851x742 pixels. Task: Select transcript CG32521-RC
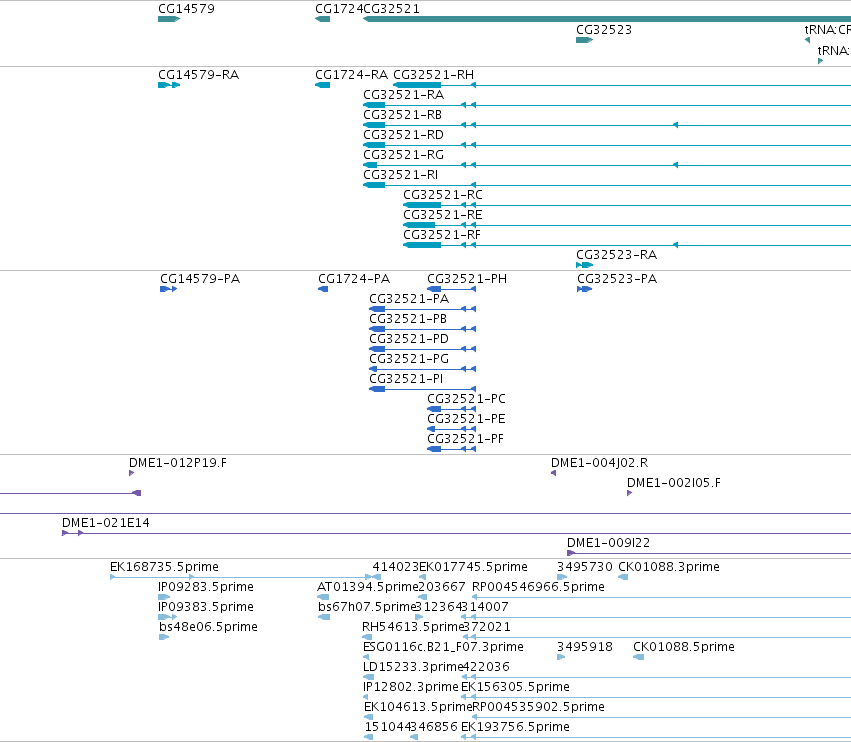[x=443, y=194]
